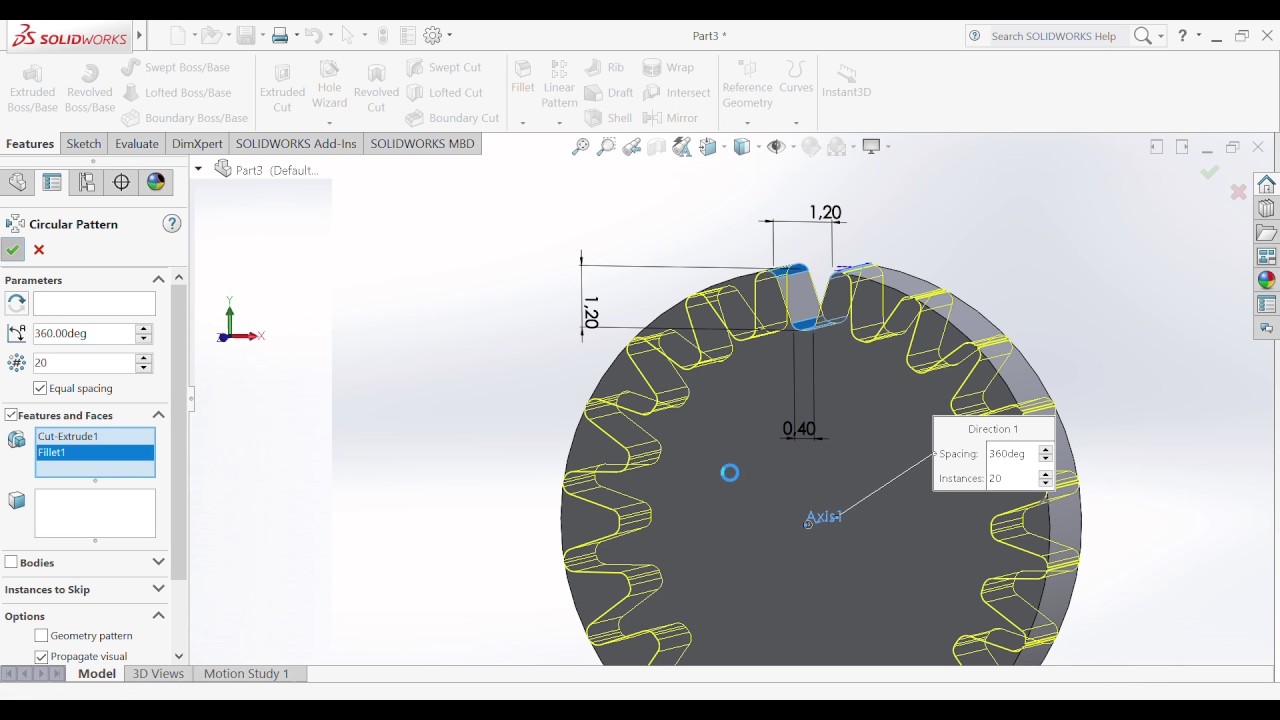Expand the Instances to Skip section
This screenshot has width=1280, height=720.
(x=158, y=589)
